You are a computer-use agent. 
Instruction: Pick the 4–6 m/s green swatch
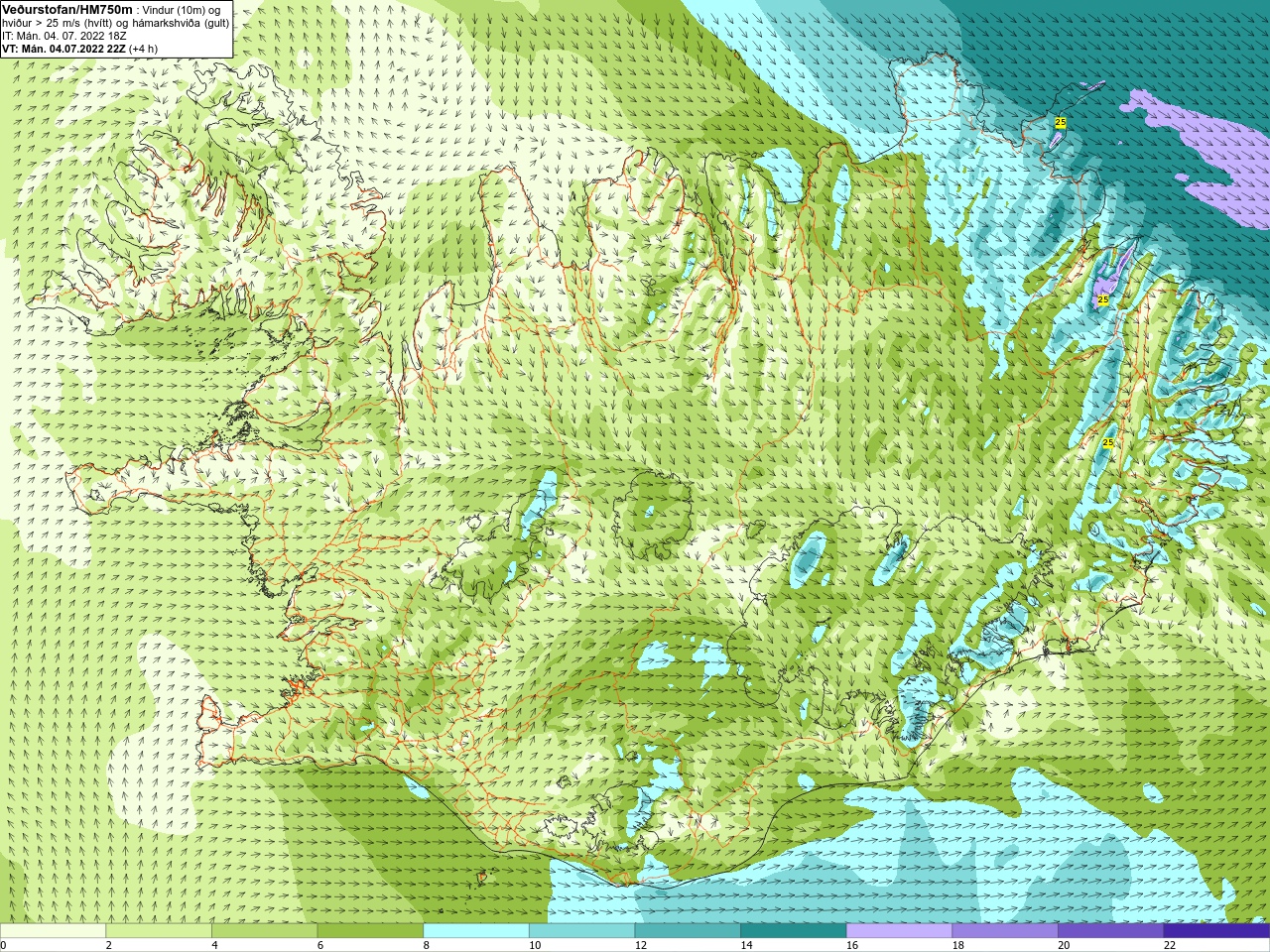264,931
